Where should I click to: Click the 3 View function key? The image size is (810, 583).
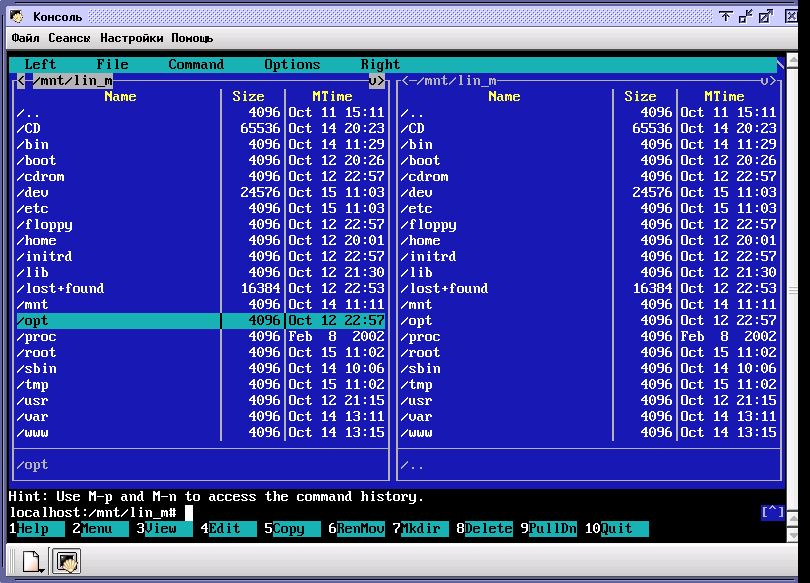(x=165, y=529)
